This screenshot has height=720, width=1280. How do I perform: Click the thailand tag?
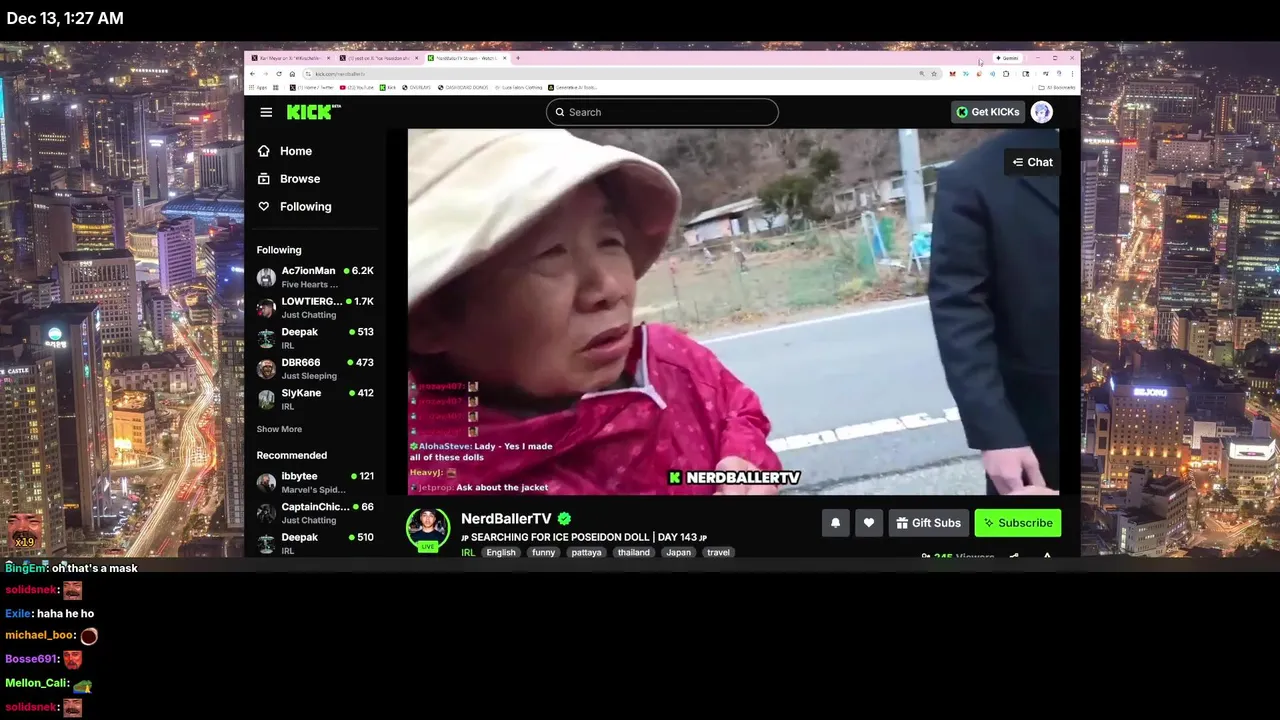click(x=633, y=552)
